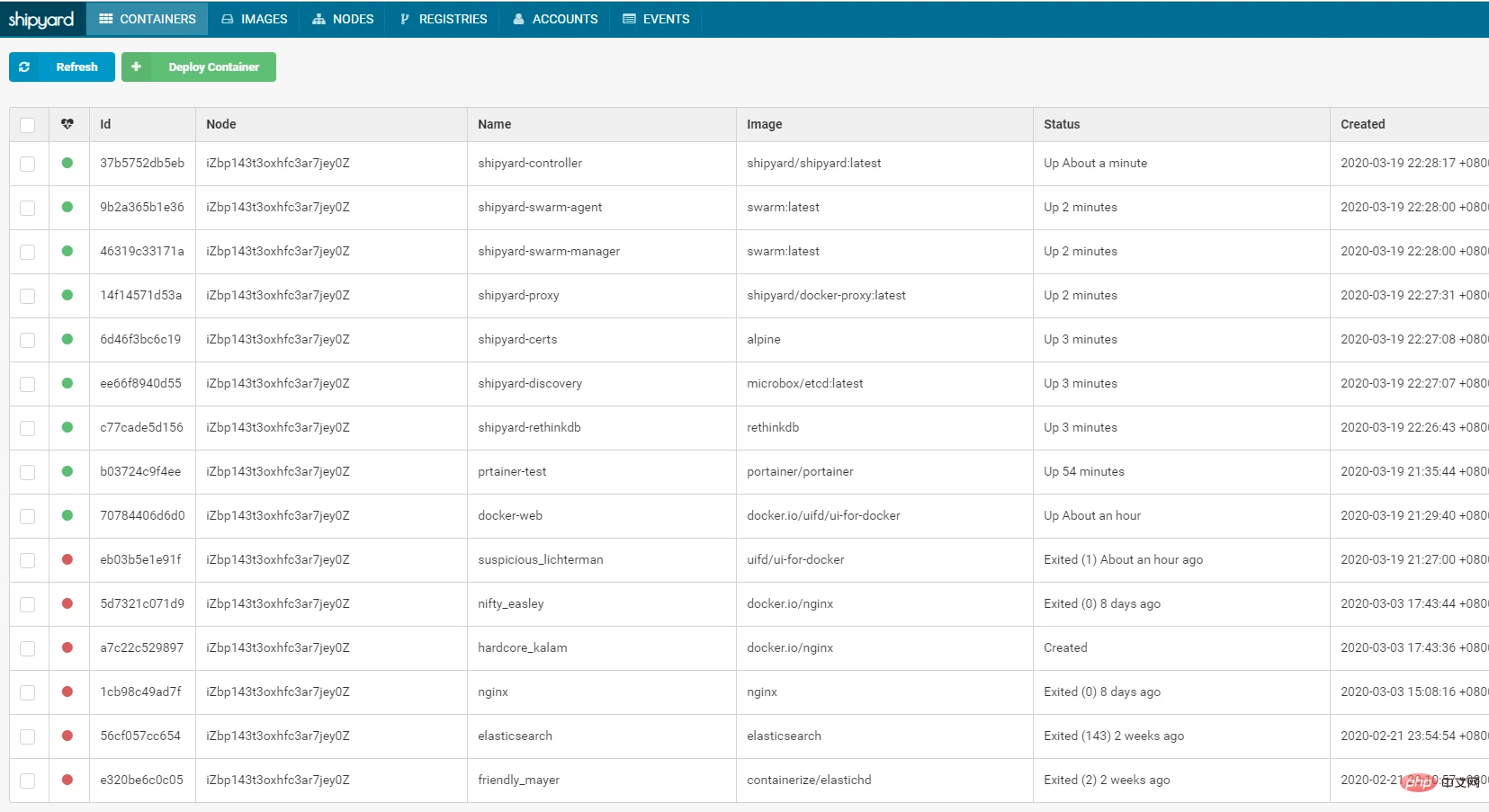Toggle the select-all checkbox in header

tap(28, 125)
